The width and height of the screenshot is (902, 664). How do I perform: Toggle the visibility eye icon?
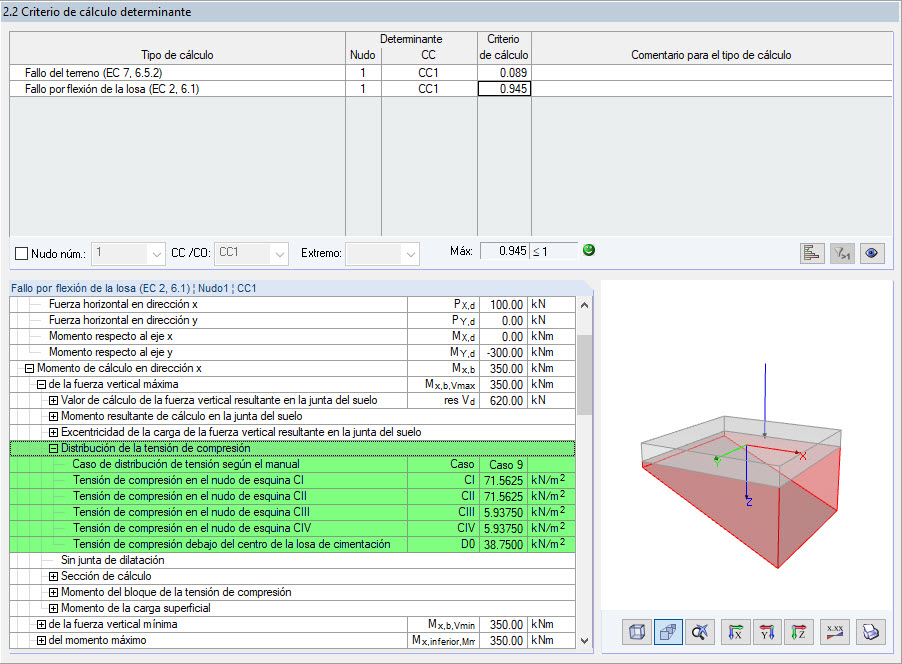click(872, 253)
